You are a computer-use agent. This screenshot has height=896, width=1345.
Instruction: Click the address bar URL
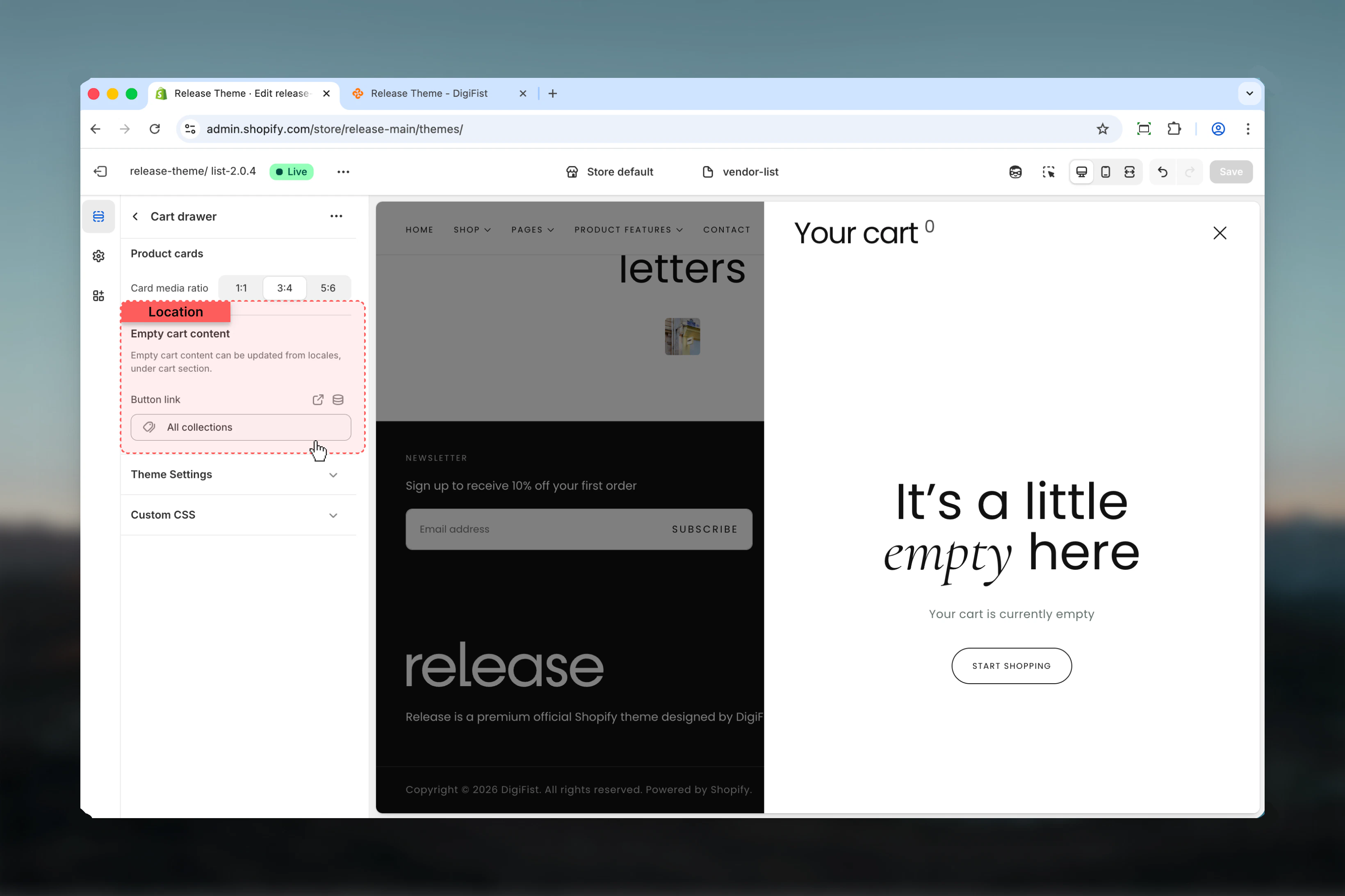(334, 129)
